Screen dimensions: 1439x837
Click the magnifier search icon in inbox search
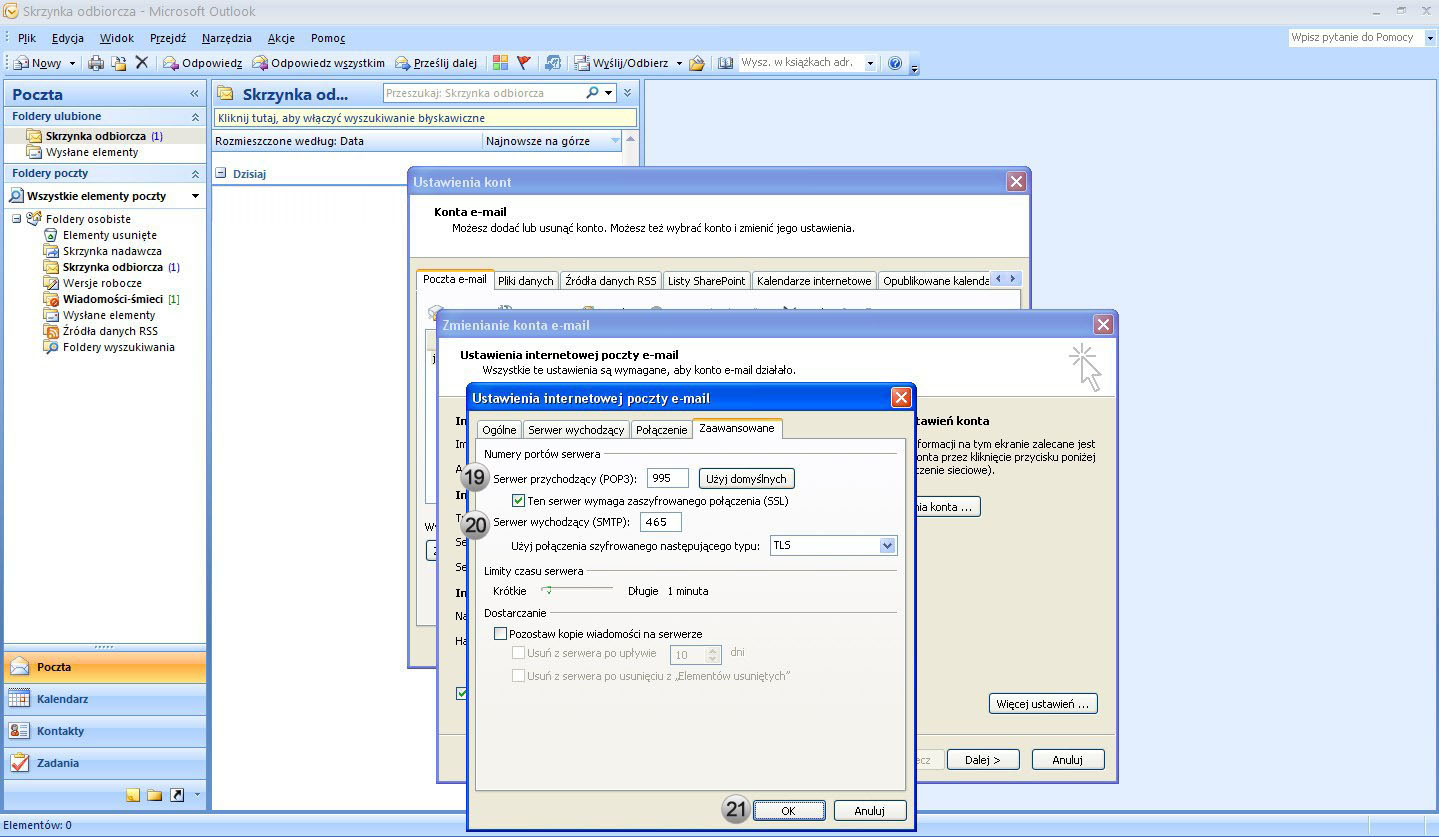point(592,93)
